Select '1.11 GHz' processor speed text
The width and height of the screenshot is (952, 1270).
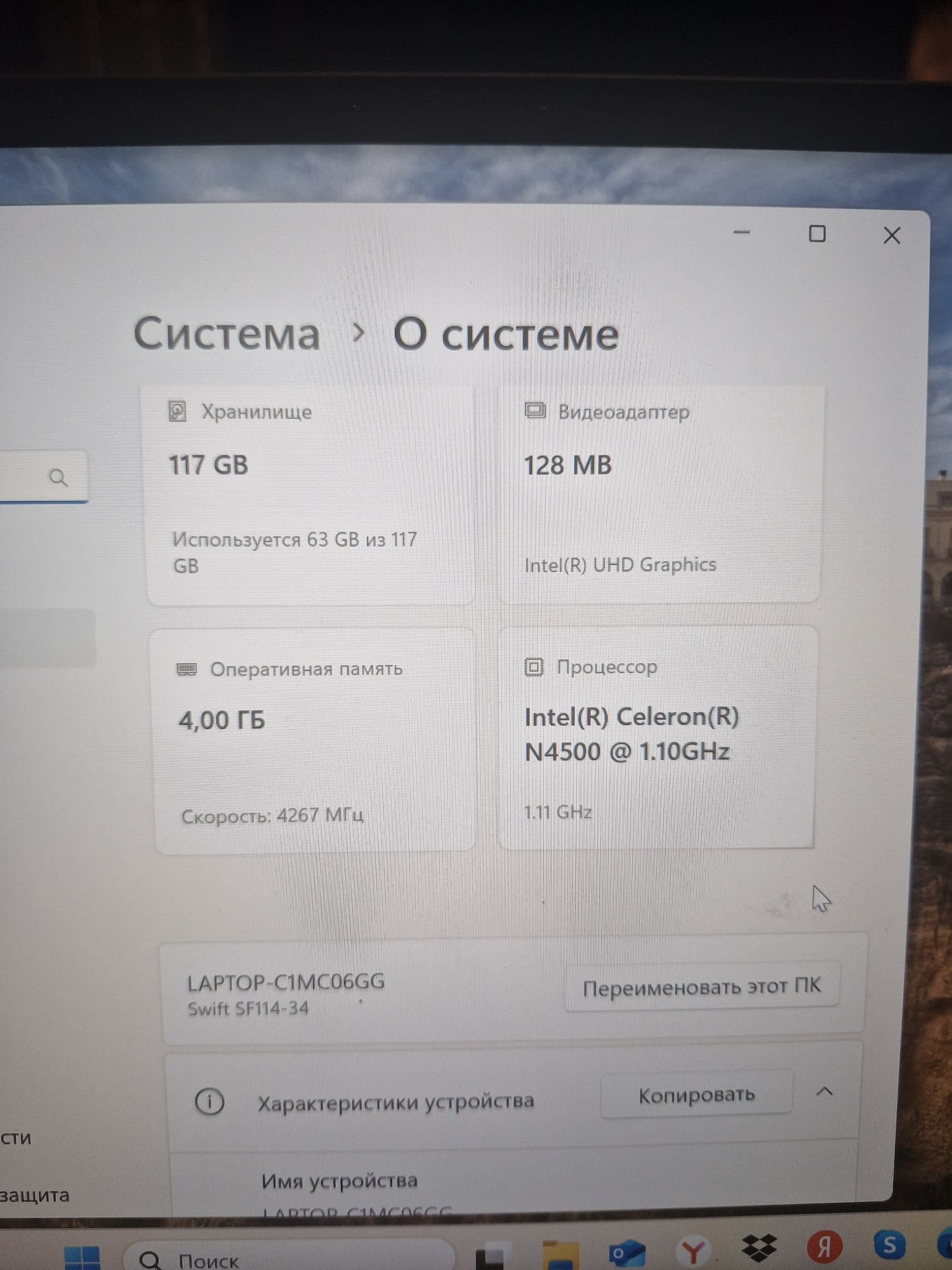point(557,812)
